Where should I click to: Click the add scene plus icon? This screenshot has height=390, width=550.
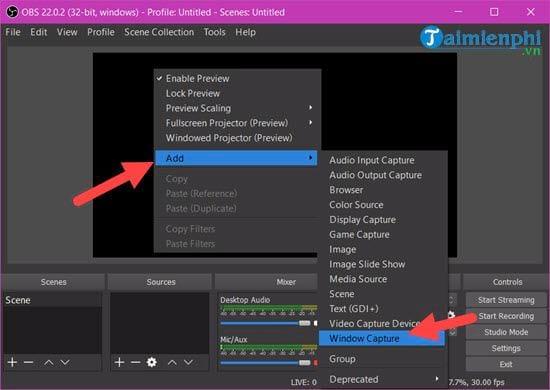[12, 362]
